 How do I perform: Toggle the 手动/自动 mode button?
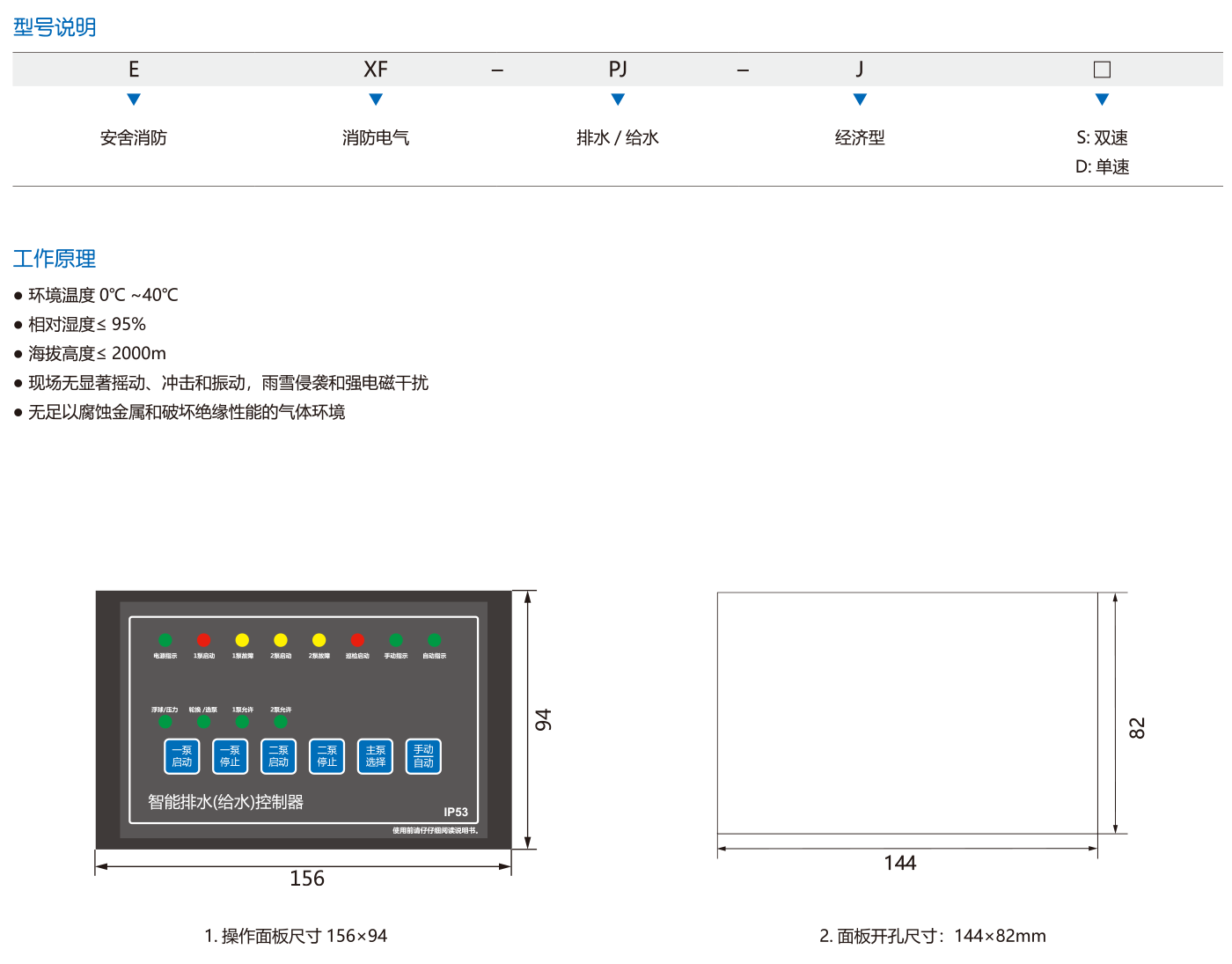pos(423,756)
